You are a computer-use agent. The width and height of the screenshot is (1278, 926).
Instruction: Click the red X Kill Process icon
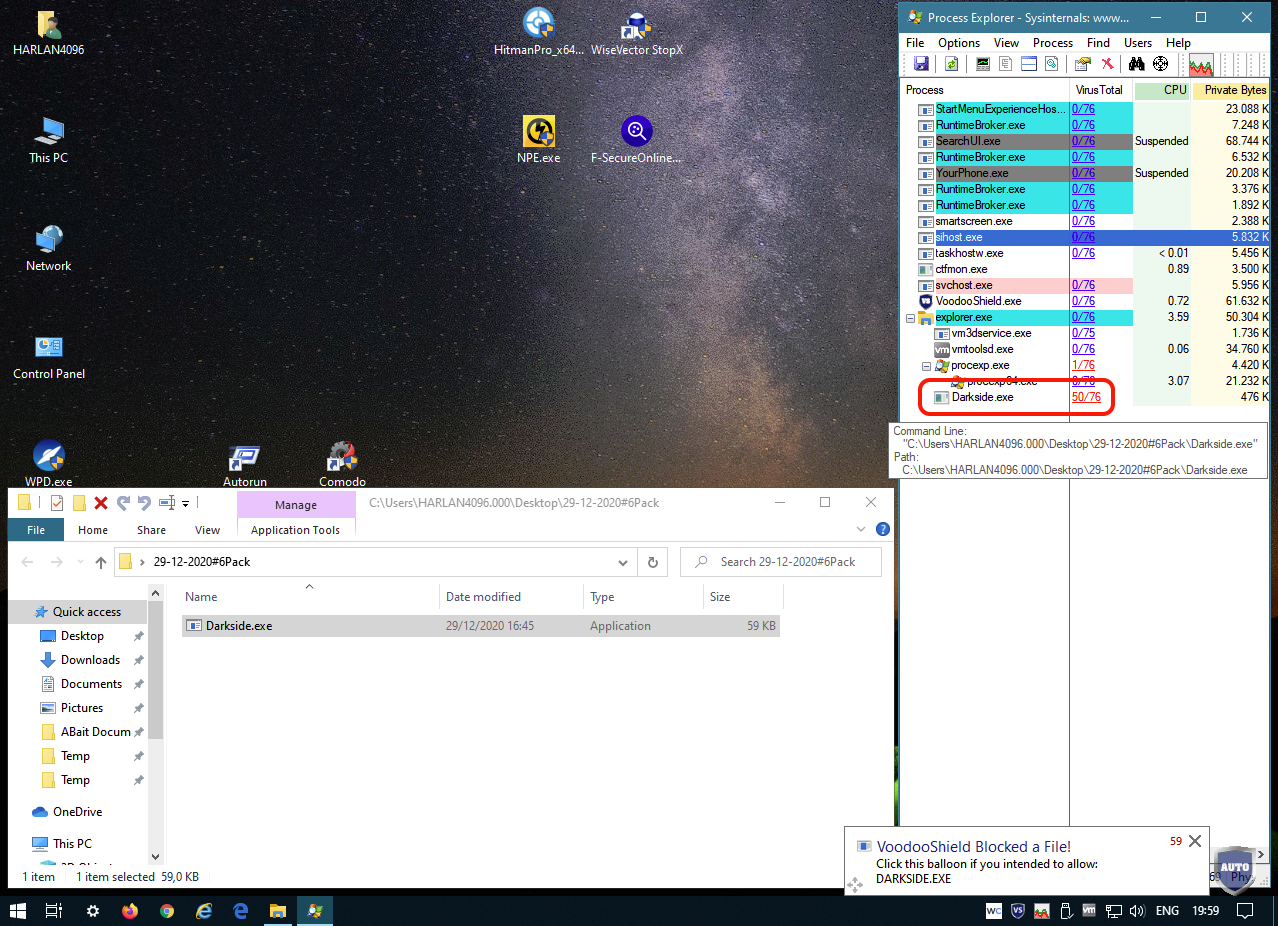point(1107,64)
